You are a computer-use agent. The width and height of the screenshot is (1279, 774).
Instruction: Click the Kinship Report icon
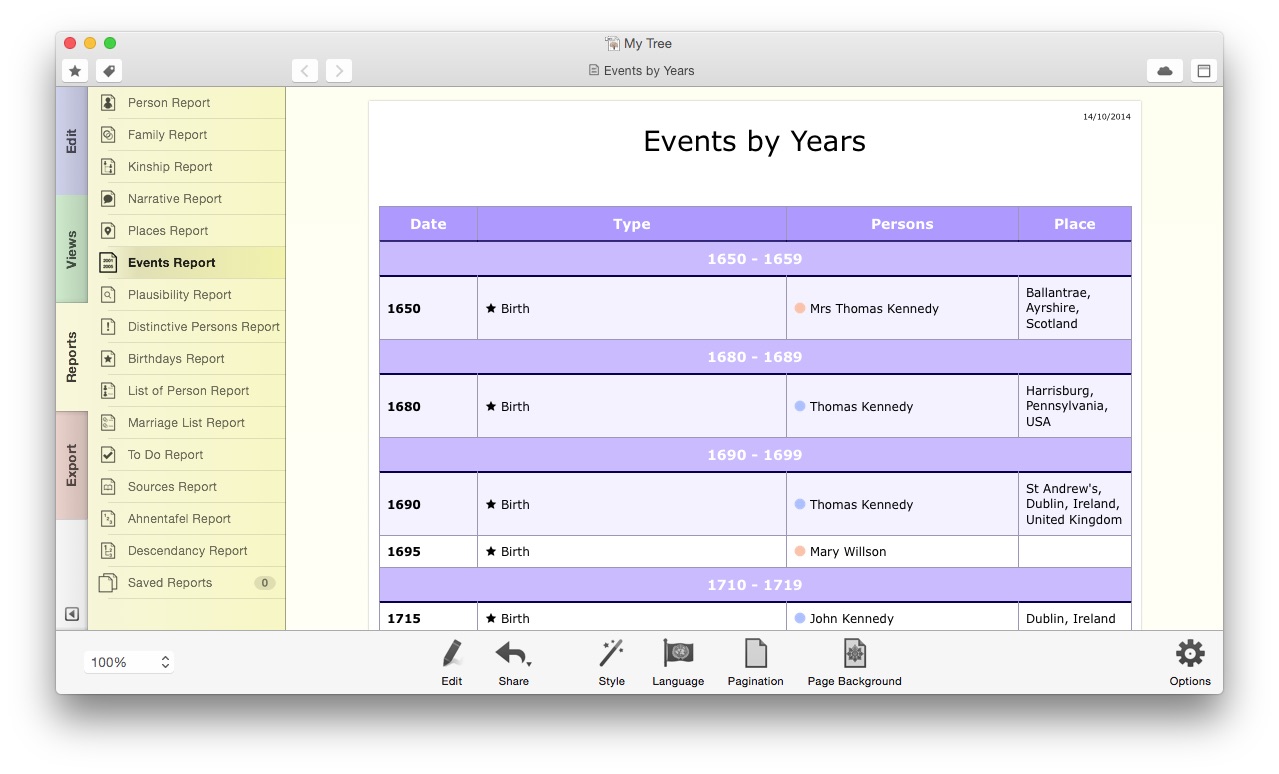coord(108,167)
